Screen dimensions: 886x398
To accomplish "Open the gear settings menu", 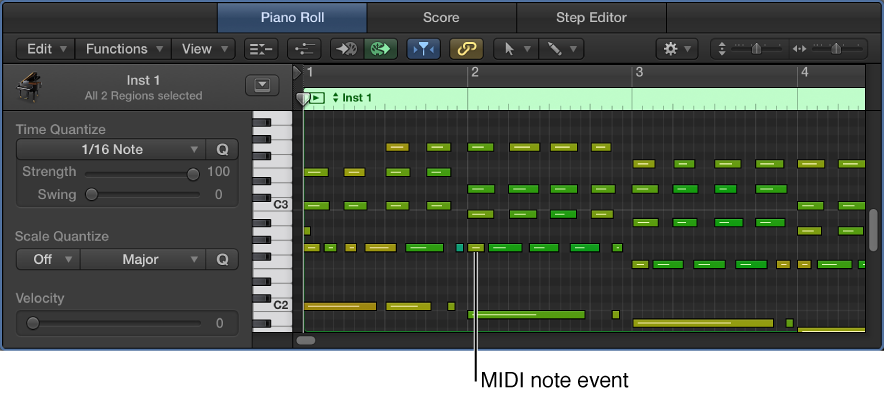I will (x=677, y=49).
